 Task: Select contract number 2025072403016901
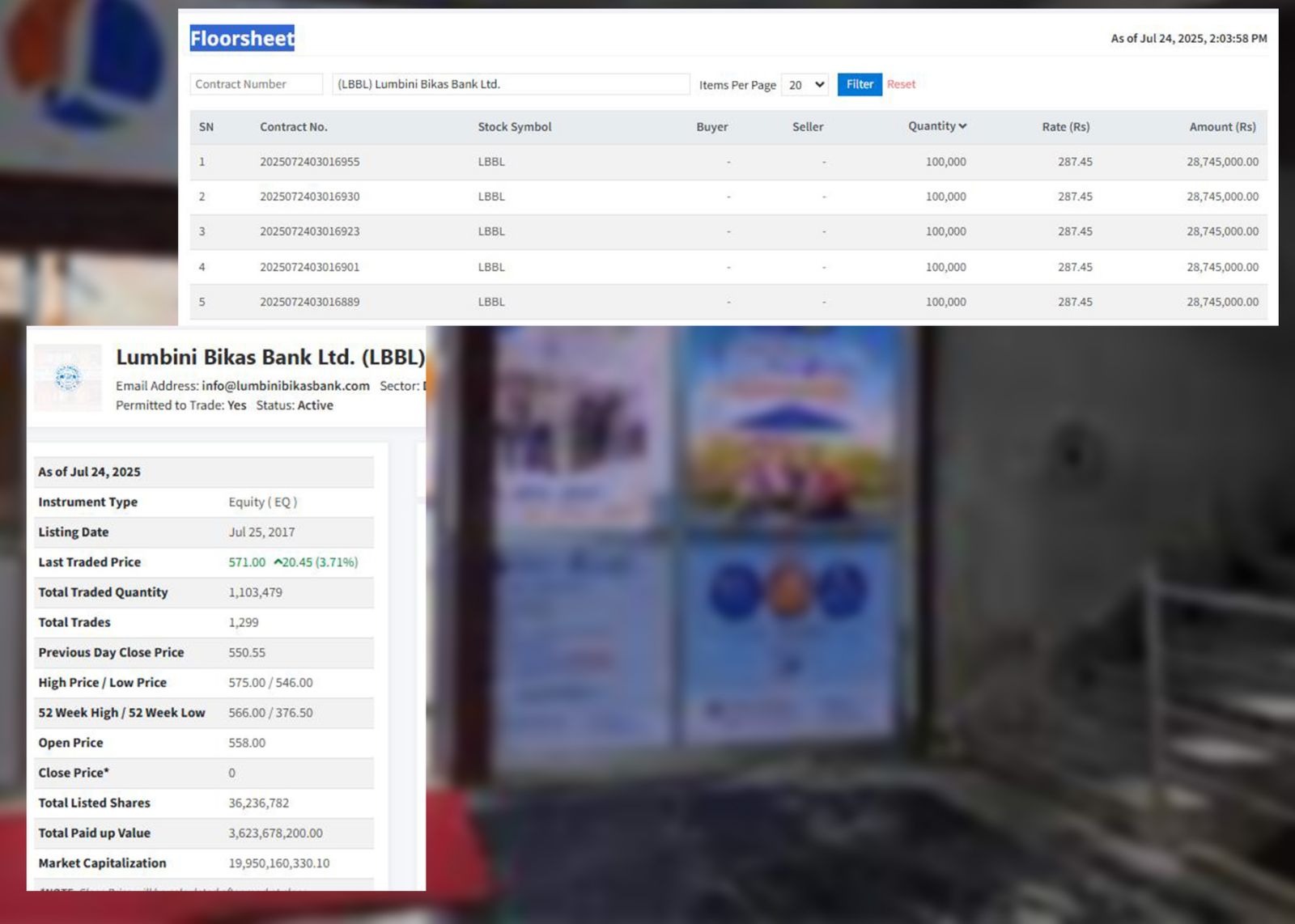309,267
